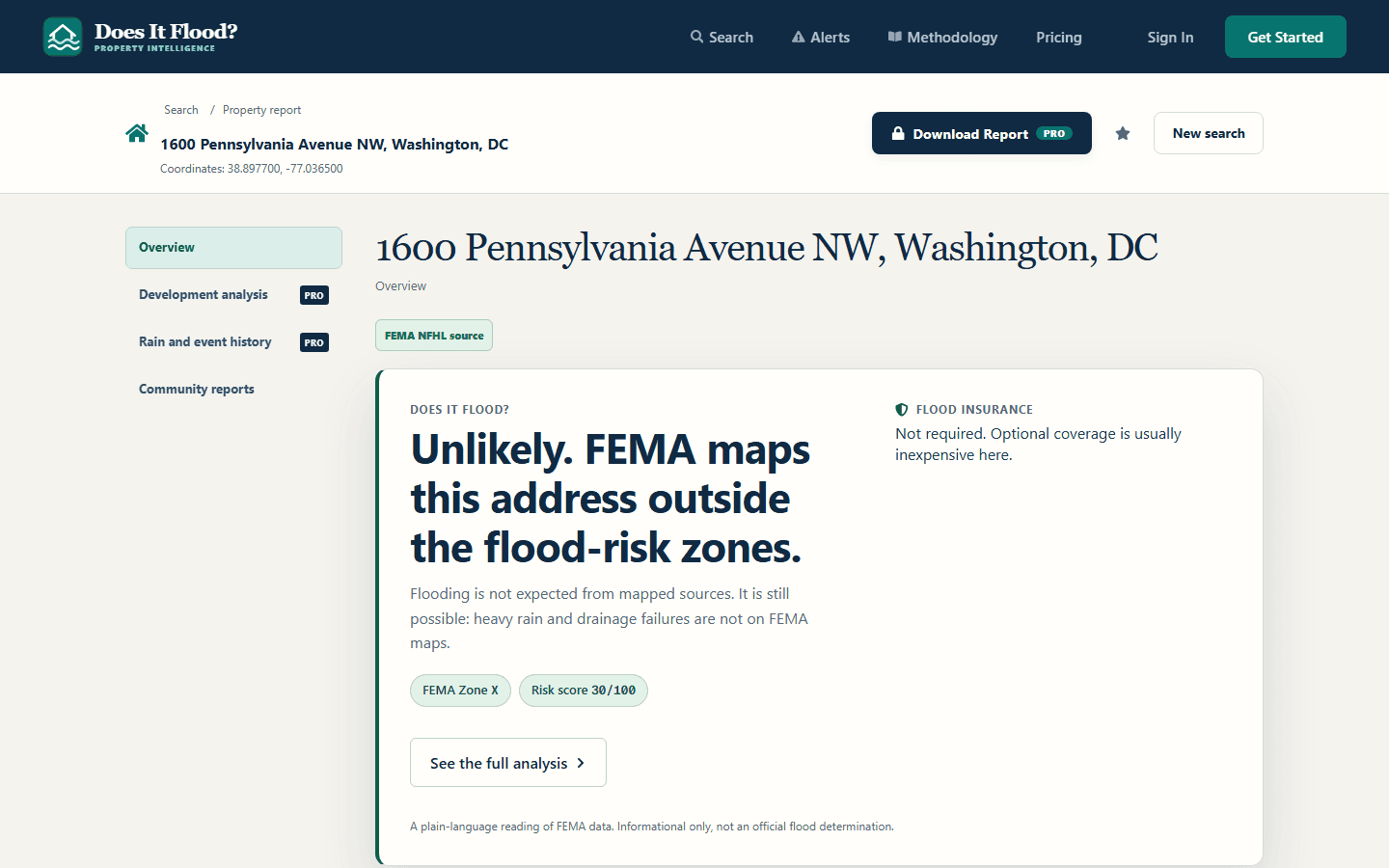The image size is (1389, 868).
Task: Click the See the full analysis button text
Action: pos(499,763)
